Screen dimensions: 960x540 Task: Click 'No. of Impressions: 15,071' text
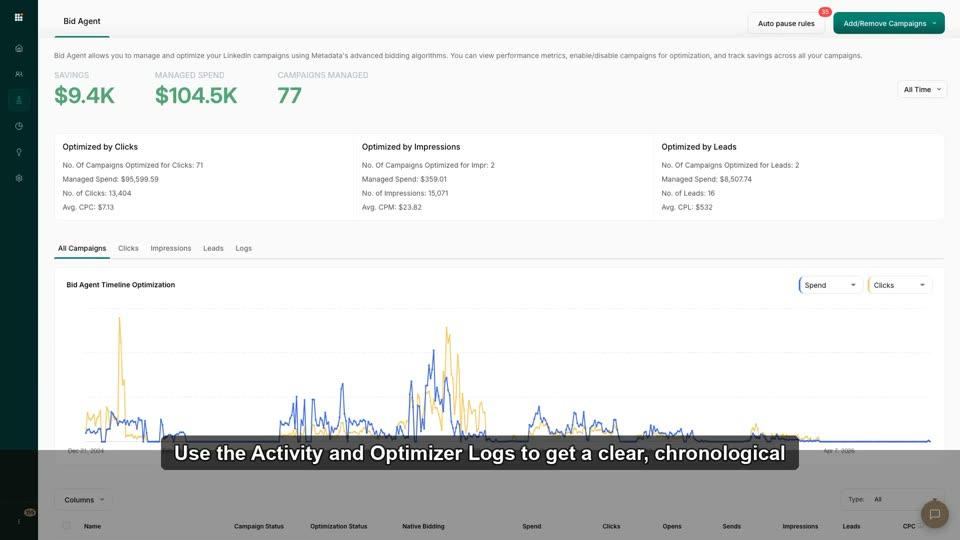[405, 193]
